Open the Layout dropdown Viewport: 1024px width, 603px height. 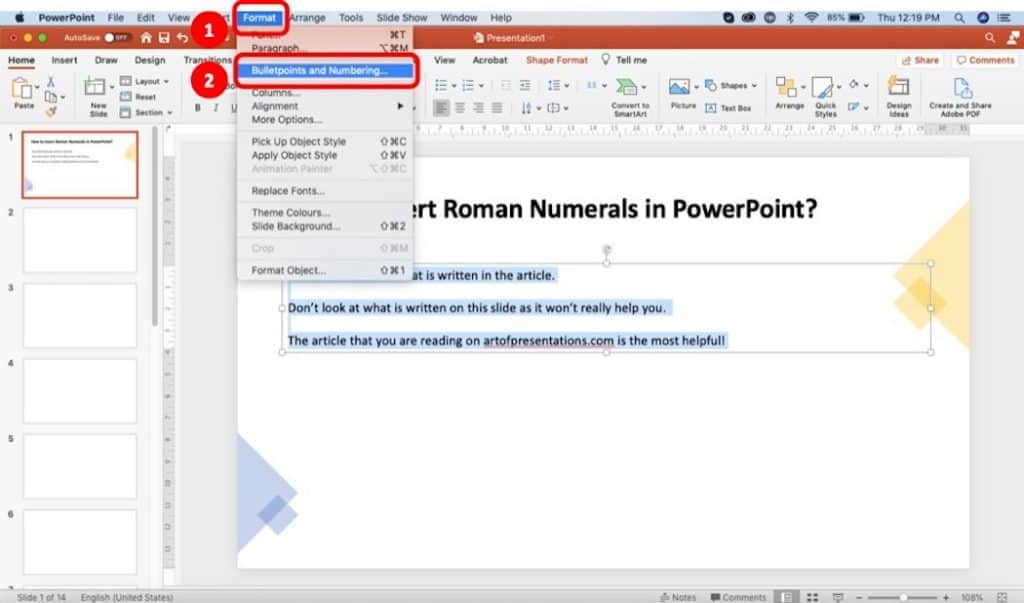[x=144, y=81]
